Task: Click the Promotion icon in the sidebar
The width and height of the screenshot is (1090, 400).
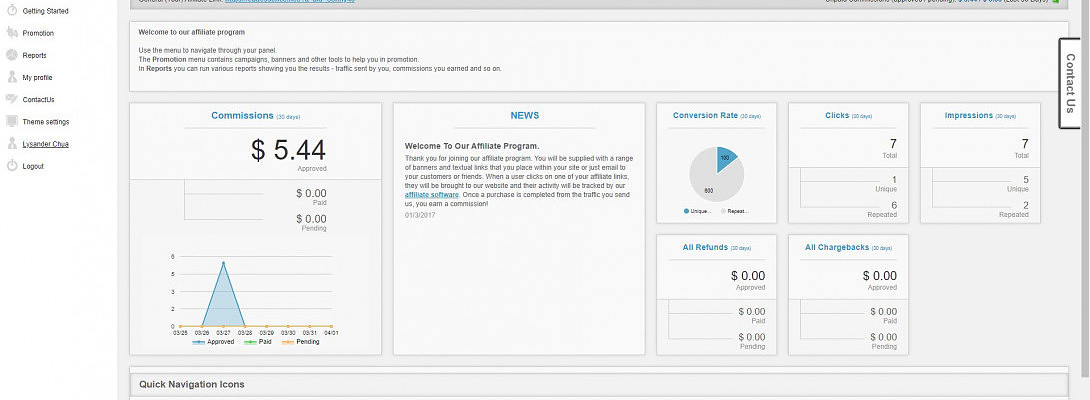Action: [x=11, y=33]
